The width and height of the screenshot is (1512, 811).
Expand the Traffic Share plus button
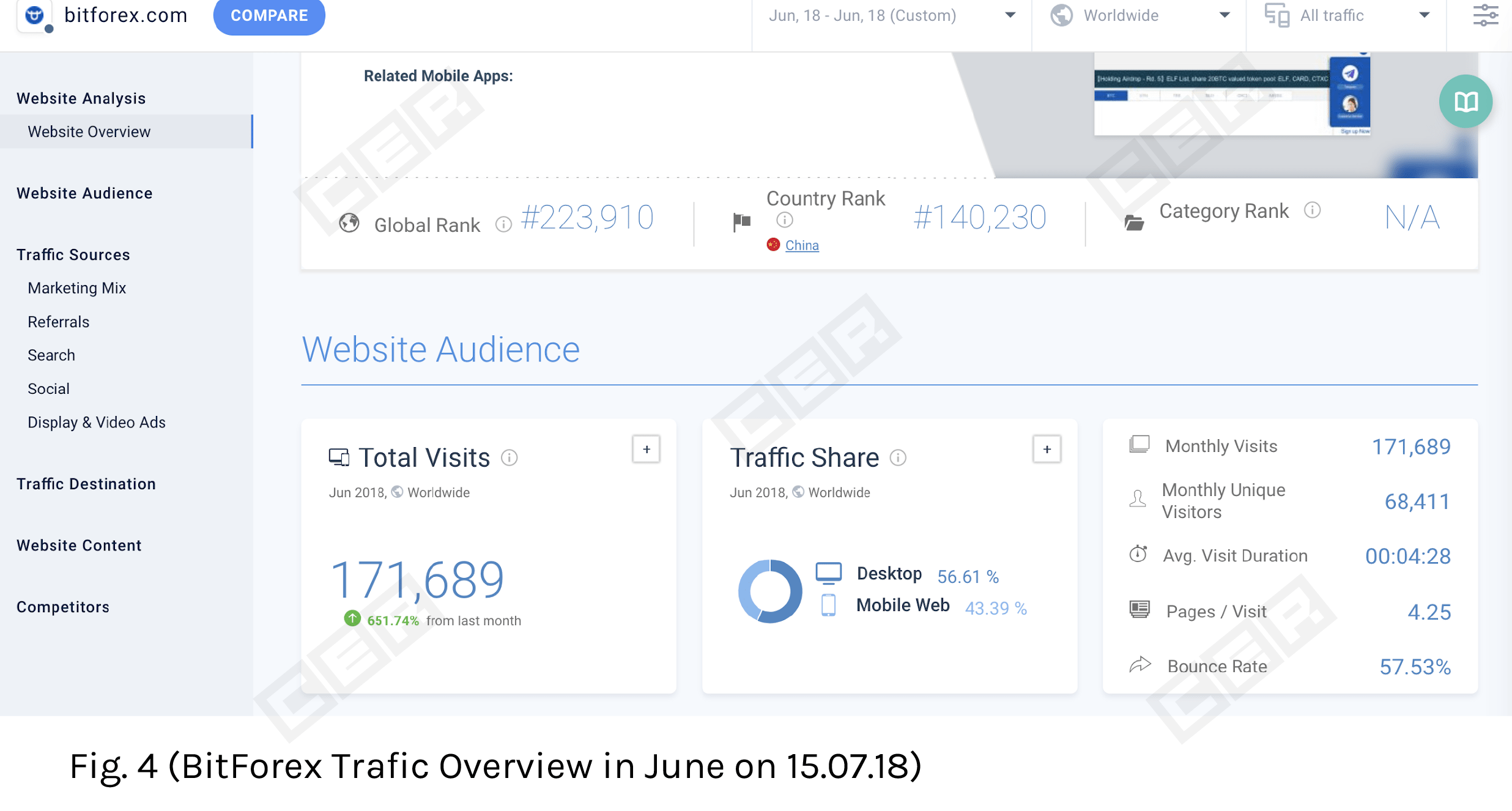pos(1047,449)
